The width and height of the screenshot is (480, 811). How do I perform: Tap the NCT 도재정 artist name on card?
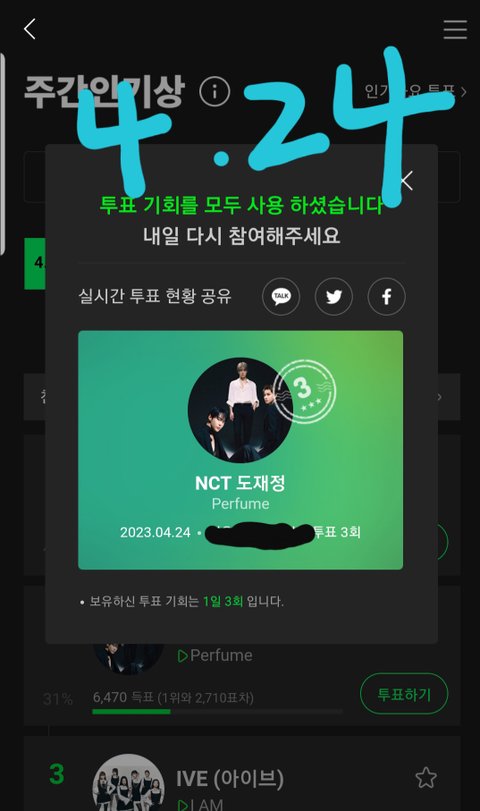(240, 483)
